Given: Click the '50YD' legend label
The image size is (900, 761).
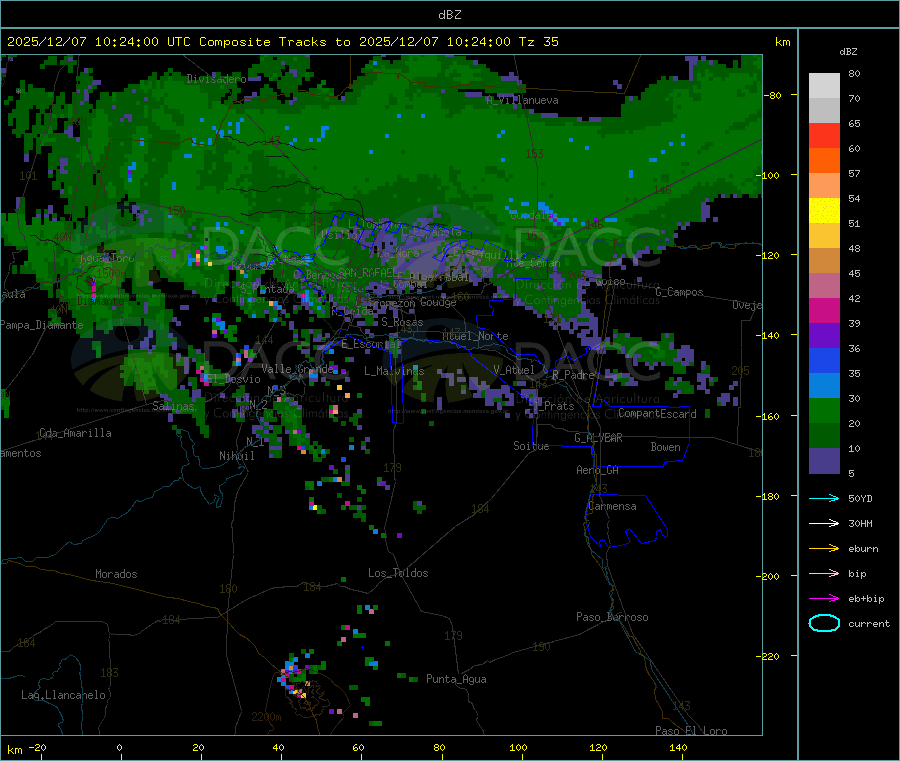Looking at the screenshot, I should pos(860,498).
